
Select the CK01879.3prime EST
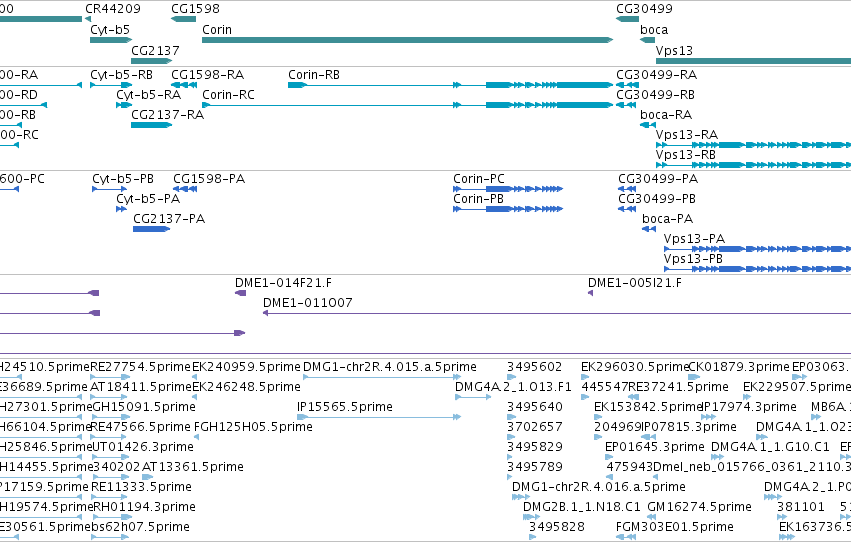click(x=694, y=377)
